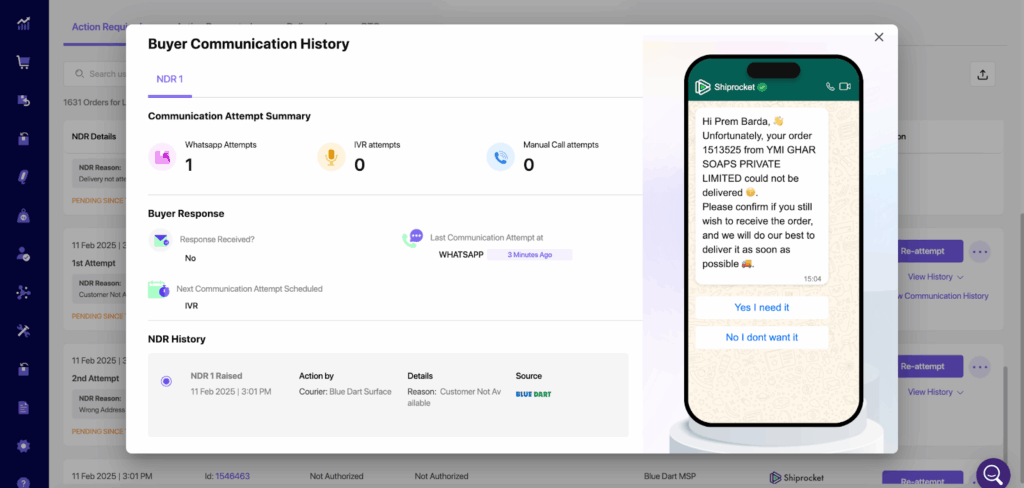This screenshot has height=488, width=1024.
Task: Click the help question mark icon
Action: point(23,482)
